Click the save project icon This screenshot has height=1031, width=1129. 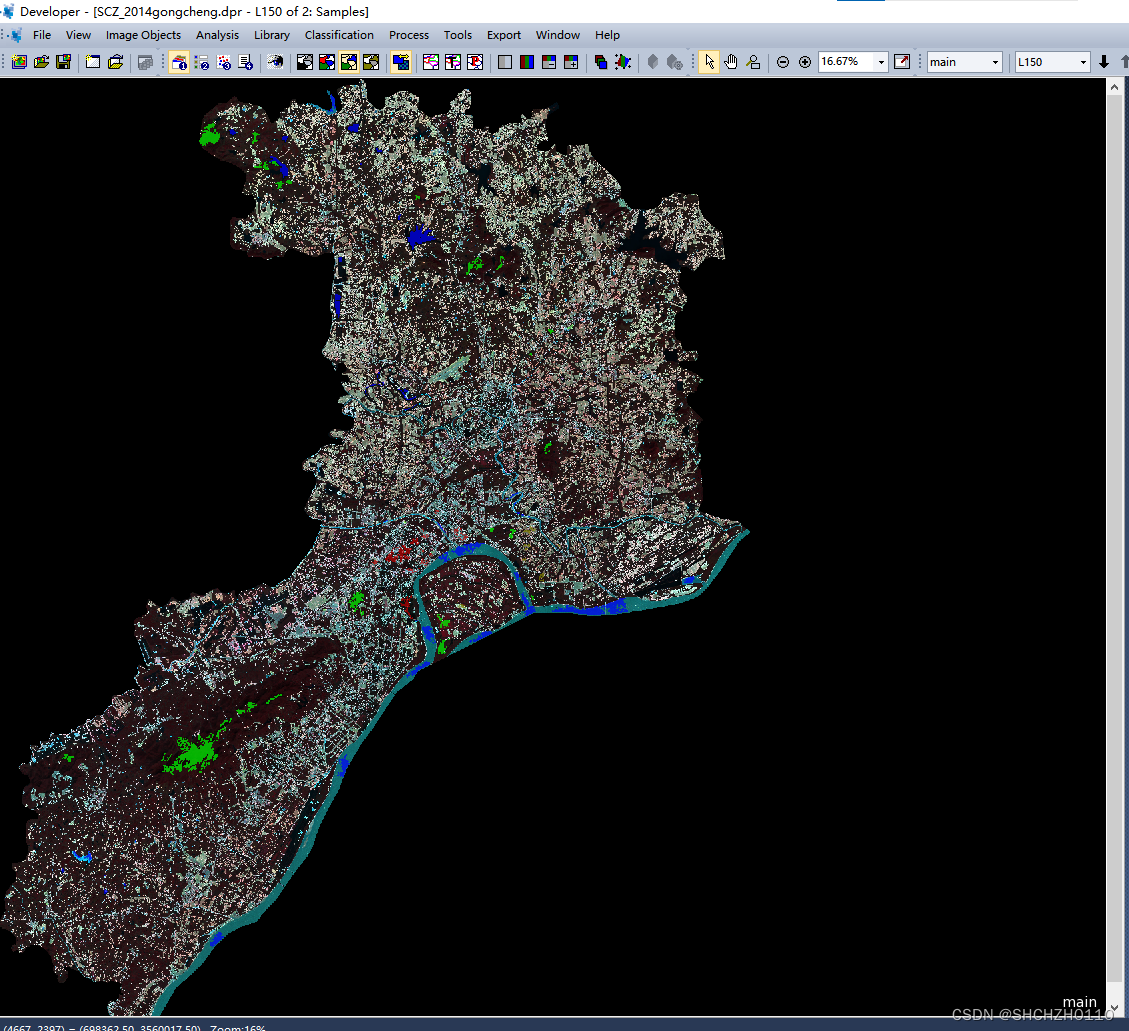pos(63,61)
